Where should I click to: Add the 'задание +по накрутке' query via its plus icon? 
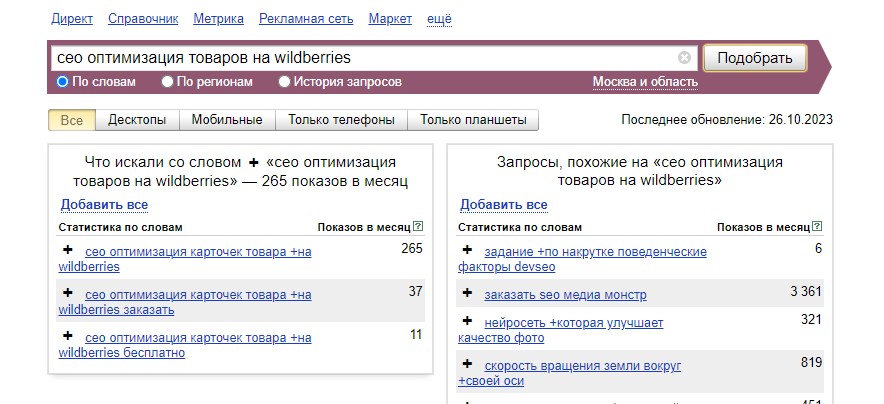click(x=467, y=250)
